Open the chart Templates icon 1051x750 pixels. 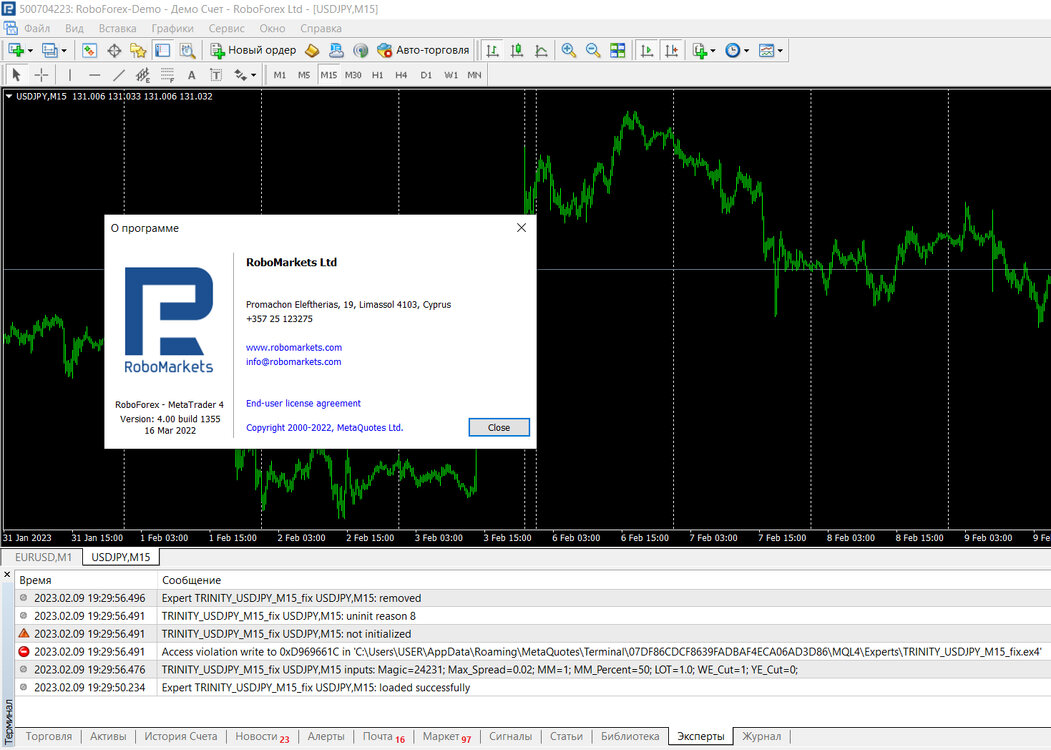[766, 50]
